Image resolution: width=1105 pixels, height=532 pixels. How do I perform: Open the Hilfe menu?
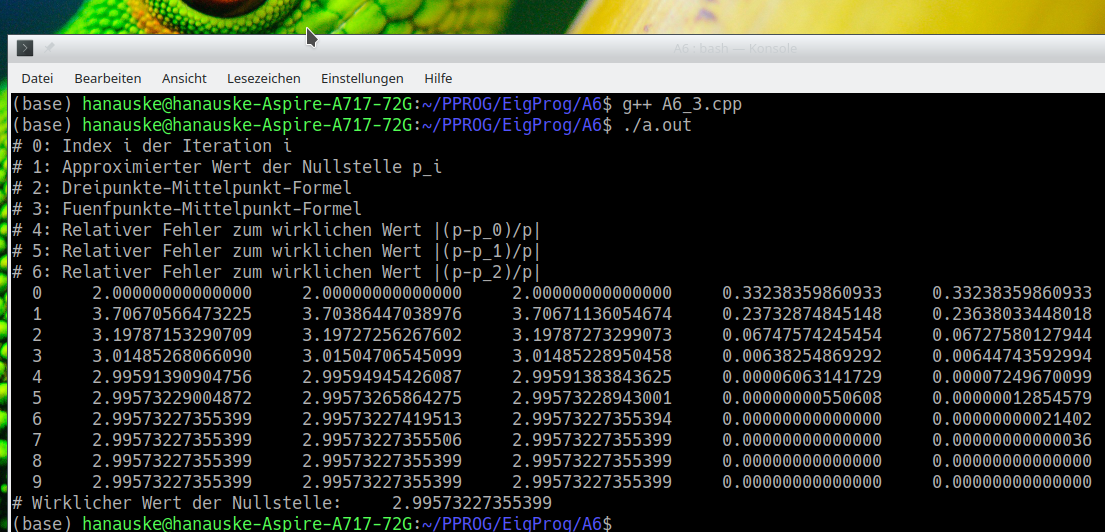coord(438,78)
